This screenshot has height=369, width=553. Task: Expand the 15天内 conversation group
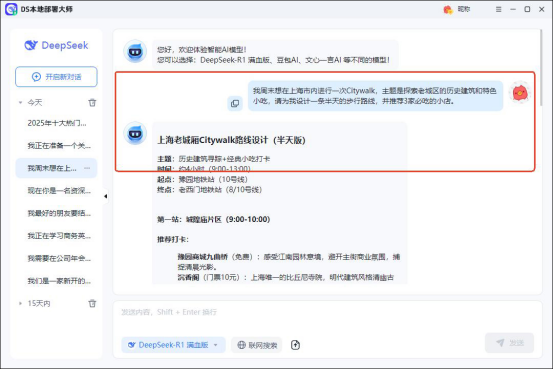(x=20, y=303)
